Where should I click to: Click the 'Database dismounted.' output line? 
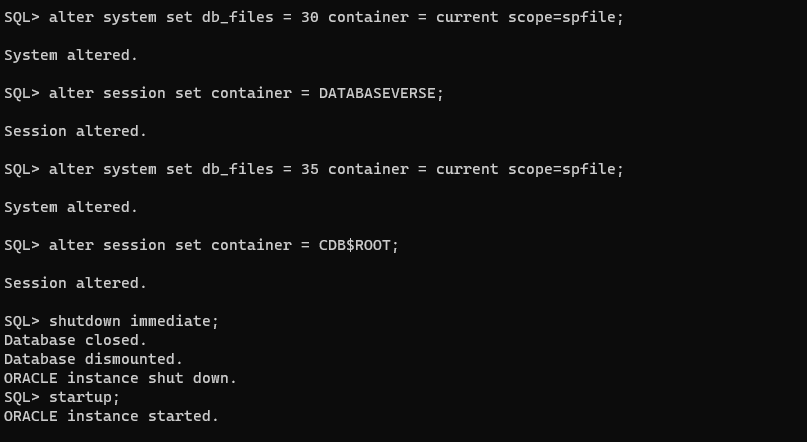(93, 359)
